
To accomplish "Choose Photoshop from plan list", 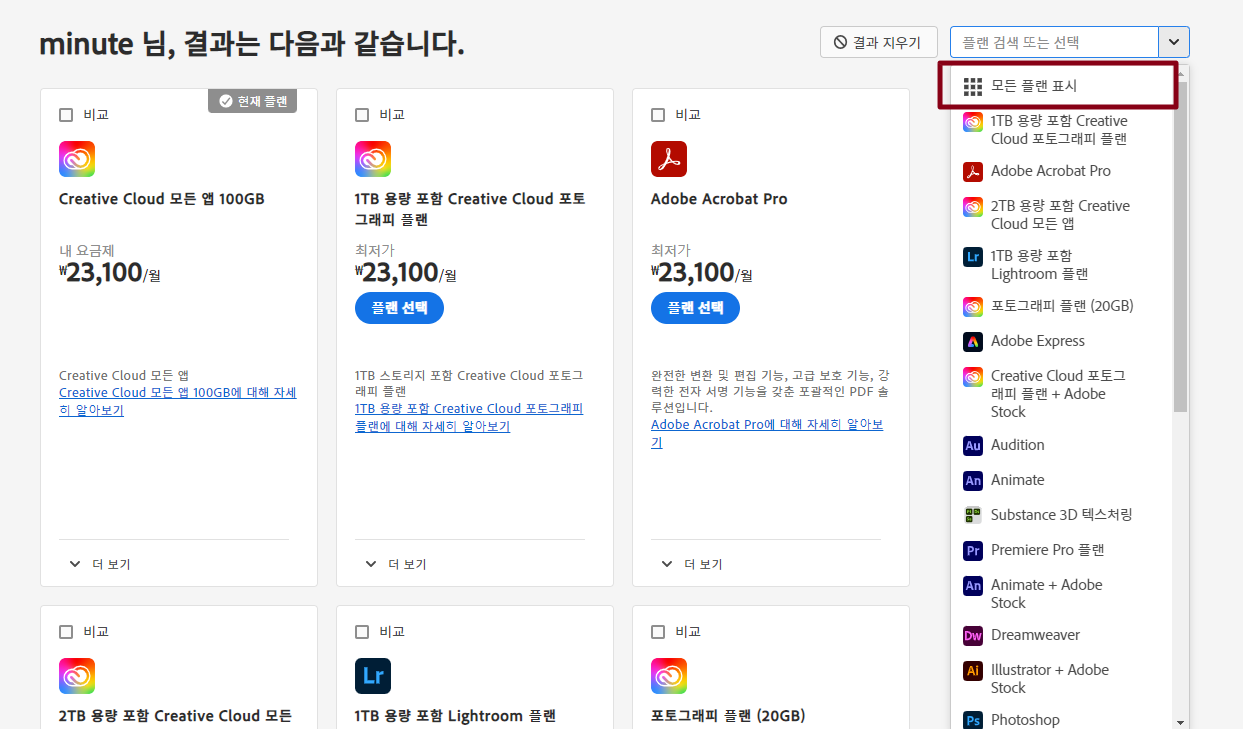I will (x=1063, y=719).
